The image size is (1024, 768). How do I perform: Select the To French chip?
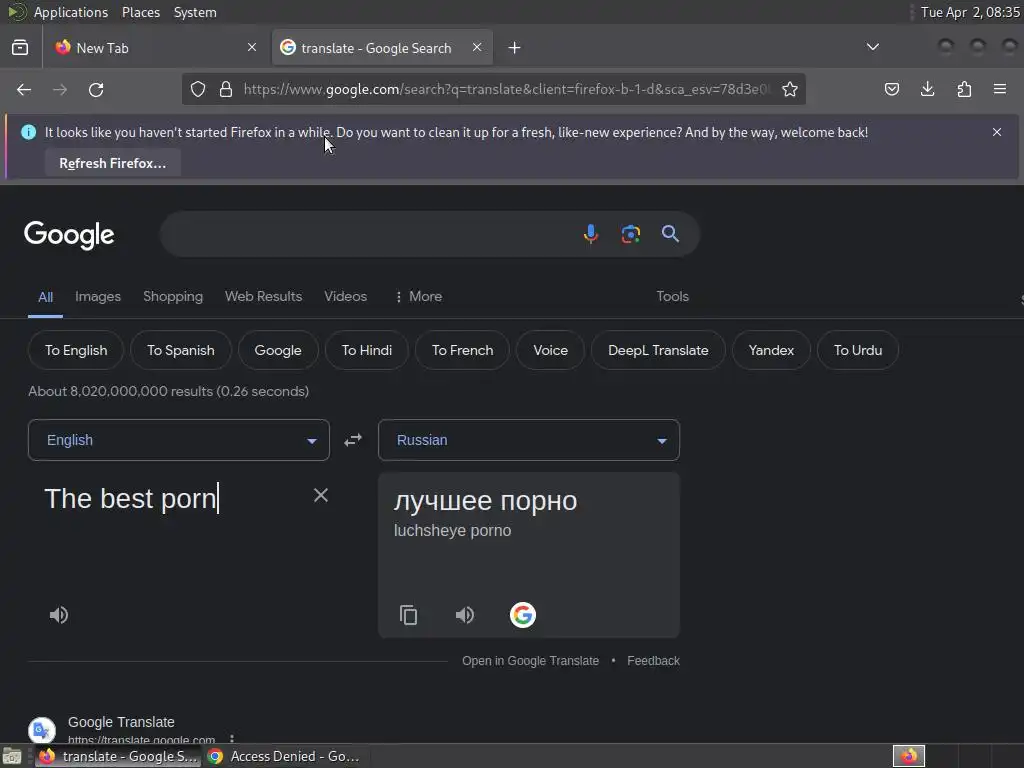pos(462,351)
